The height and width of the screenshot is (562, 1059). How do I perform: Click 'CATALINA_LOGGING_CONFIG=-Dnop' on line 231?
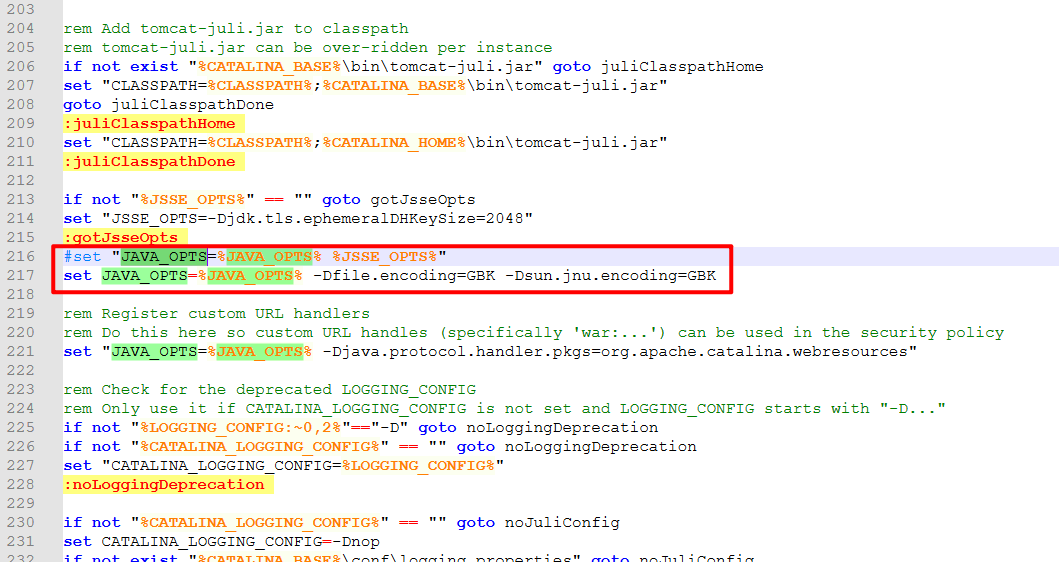240,542
